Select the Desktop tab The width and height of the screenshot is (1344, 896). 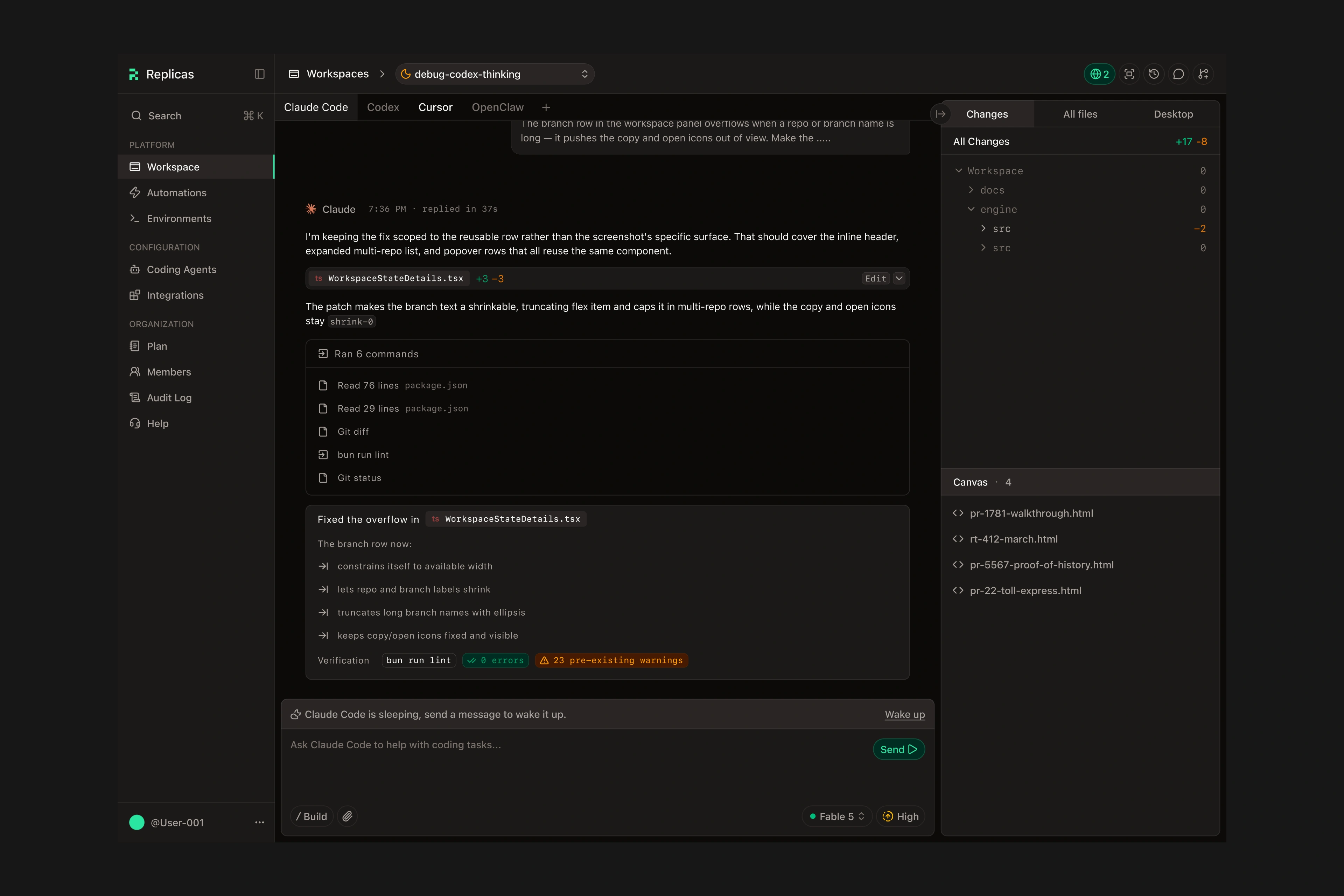(x=1173, y=114)
